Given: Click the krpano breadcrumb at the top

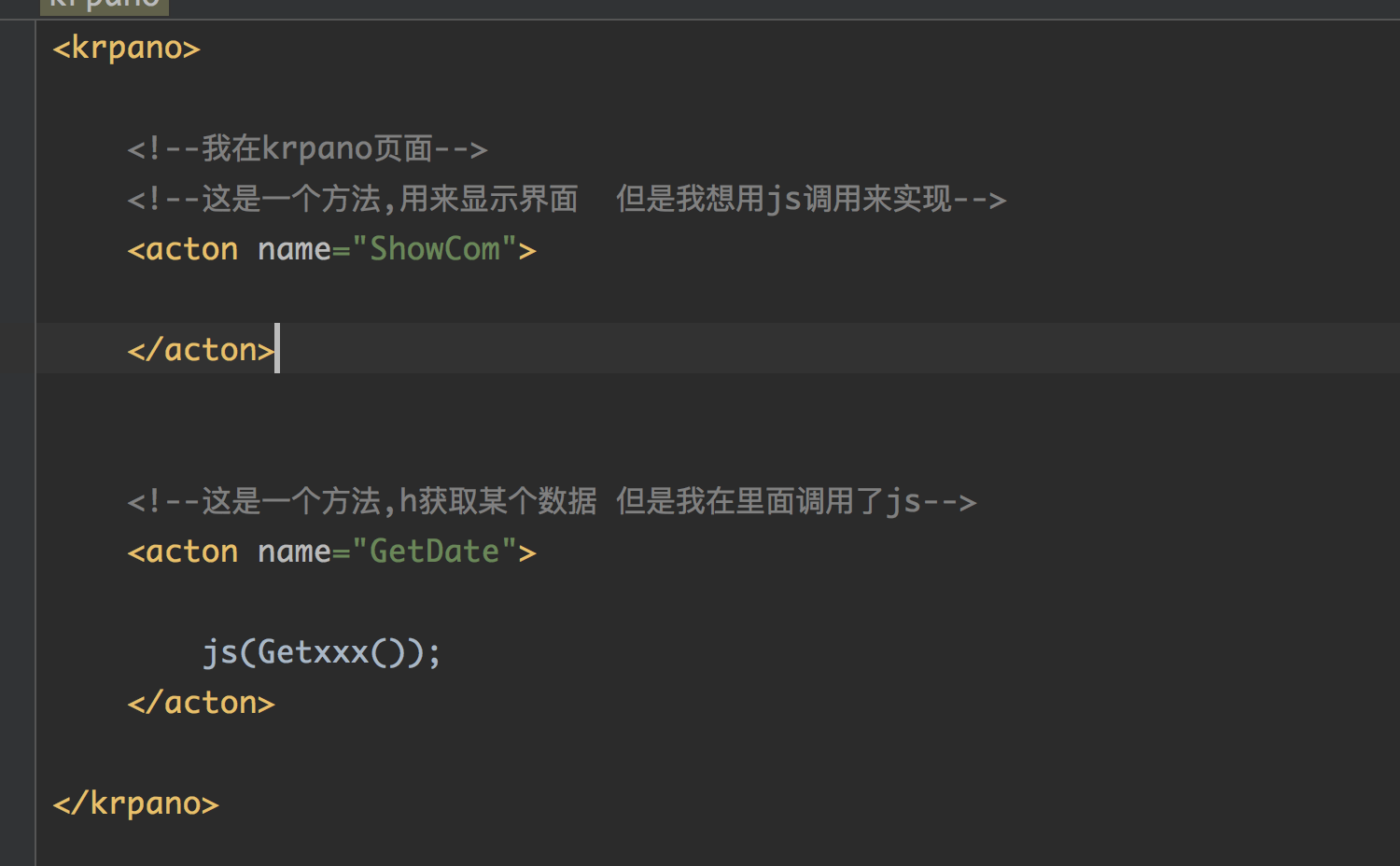Looking at the screenshot, I should [104, 6].
